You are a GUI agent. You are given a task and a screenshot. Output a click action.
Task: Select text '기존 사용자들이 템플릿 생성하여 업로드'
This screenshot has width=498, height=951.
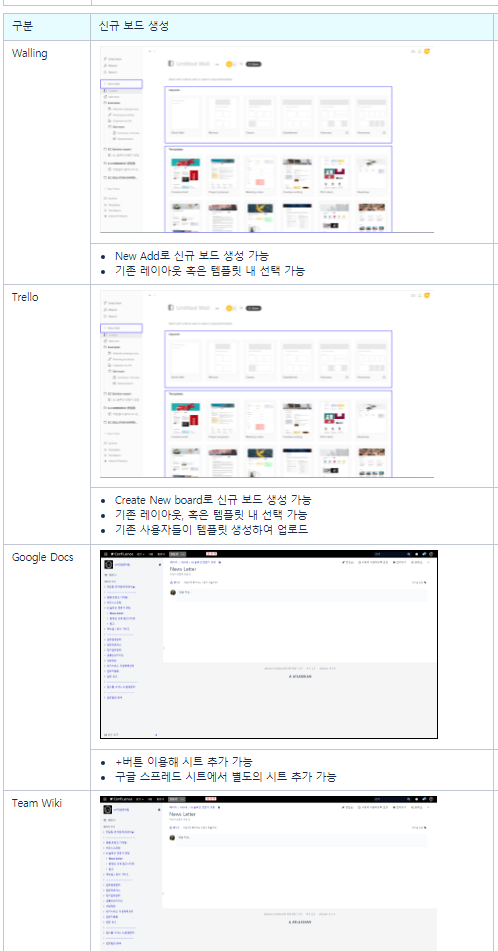pos(212,529)
